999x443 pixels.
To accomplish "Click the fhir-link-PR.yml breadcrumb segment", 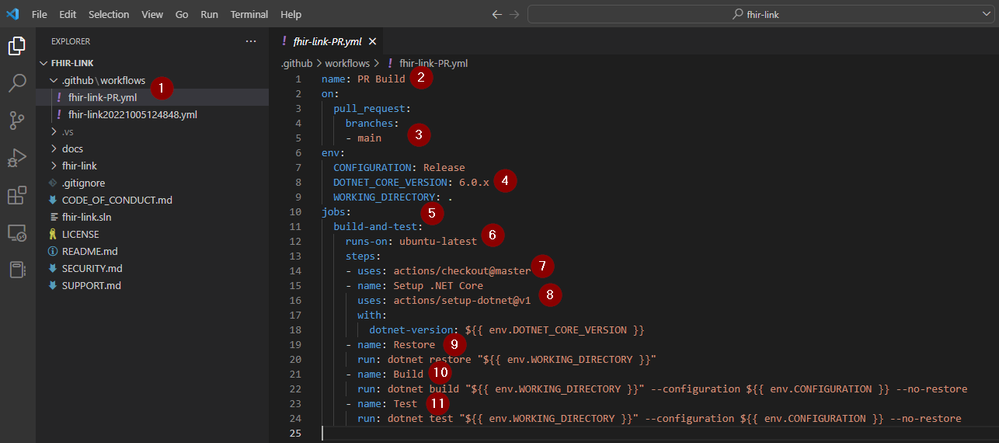I will coord(428,63).
